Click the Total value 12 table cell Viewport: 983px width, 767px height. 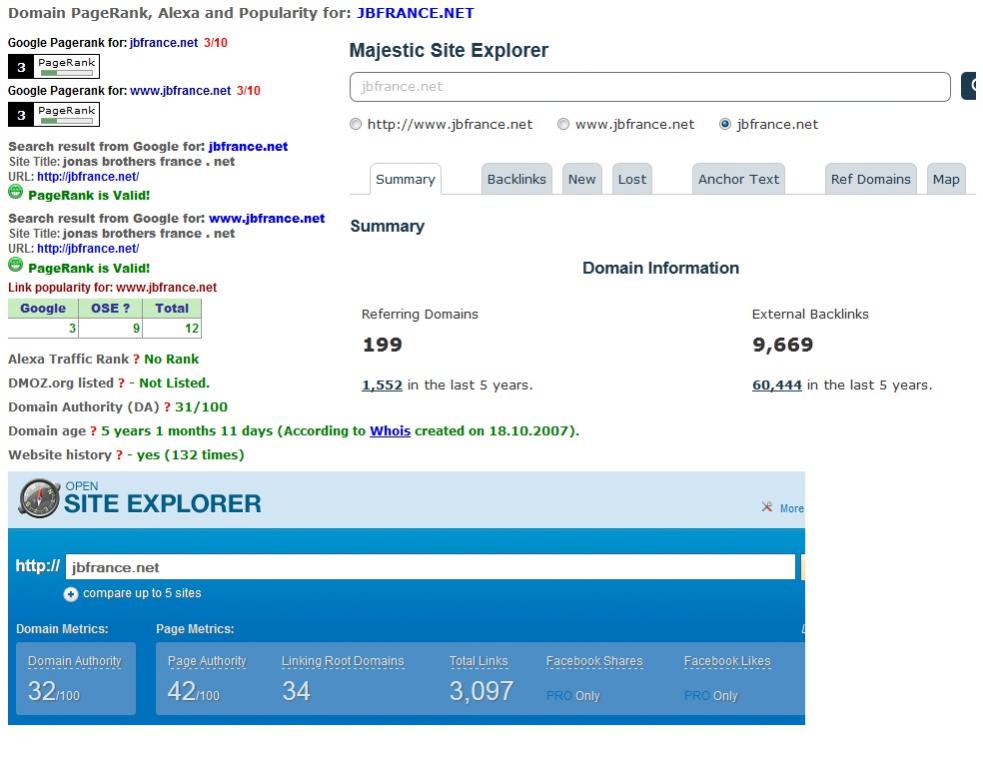click(x=172, y=329)
